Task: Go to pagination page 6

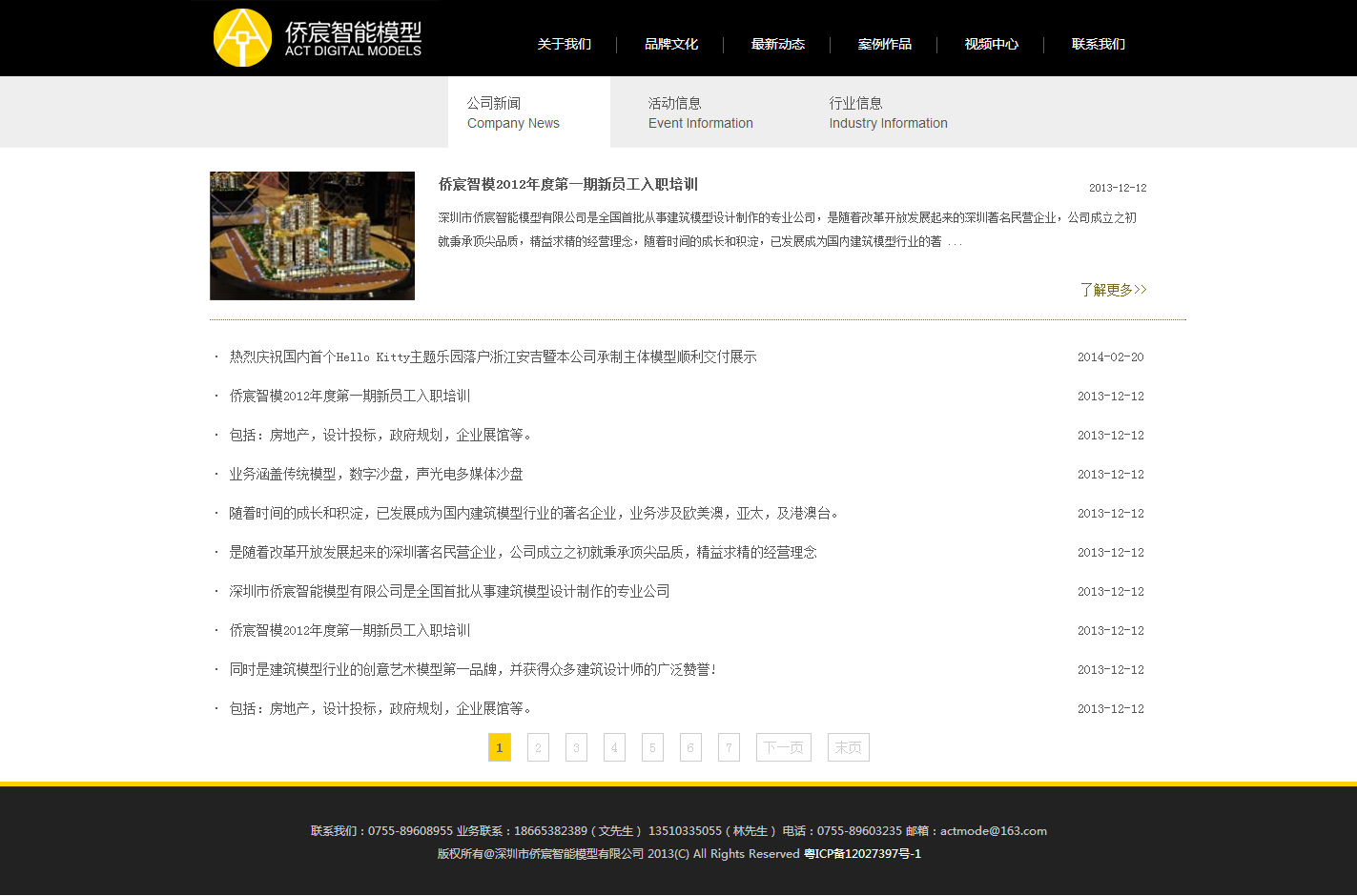Action: [690, 747]
